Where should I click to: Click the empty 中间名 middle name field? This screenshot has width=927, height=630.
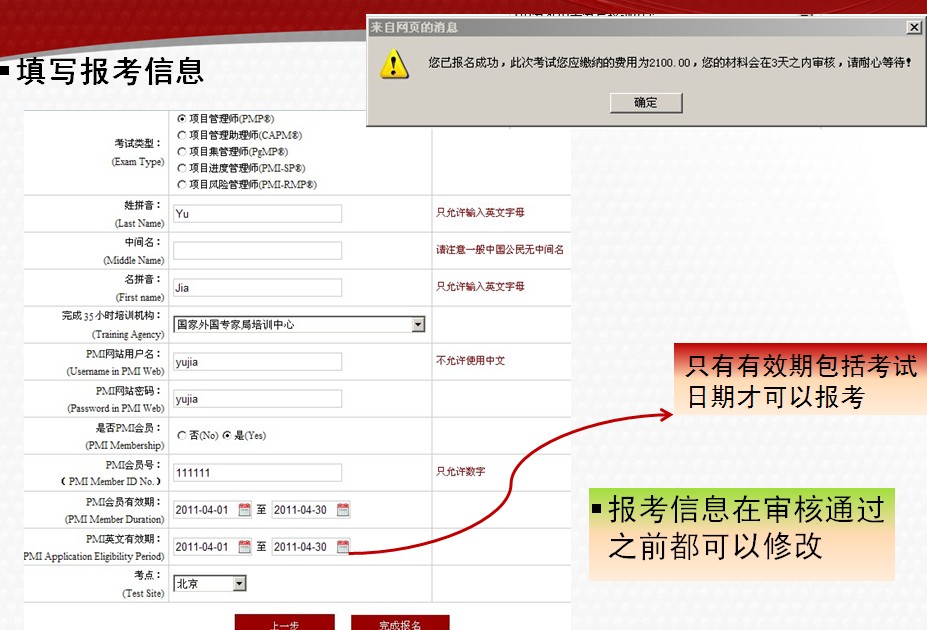[x=257, y=250]
